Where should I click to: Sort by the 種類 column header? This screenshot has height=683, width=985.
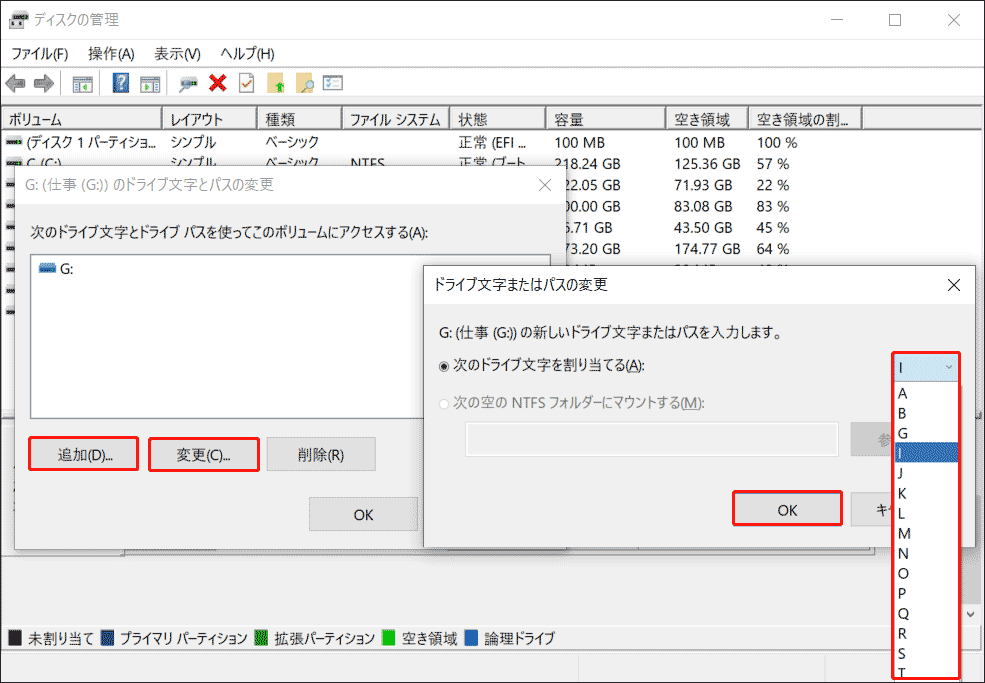[300, 119]
